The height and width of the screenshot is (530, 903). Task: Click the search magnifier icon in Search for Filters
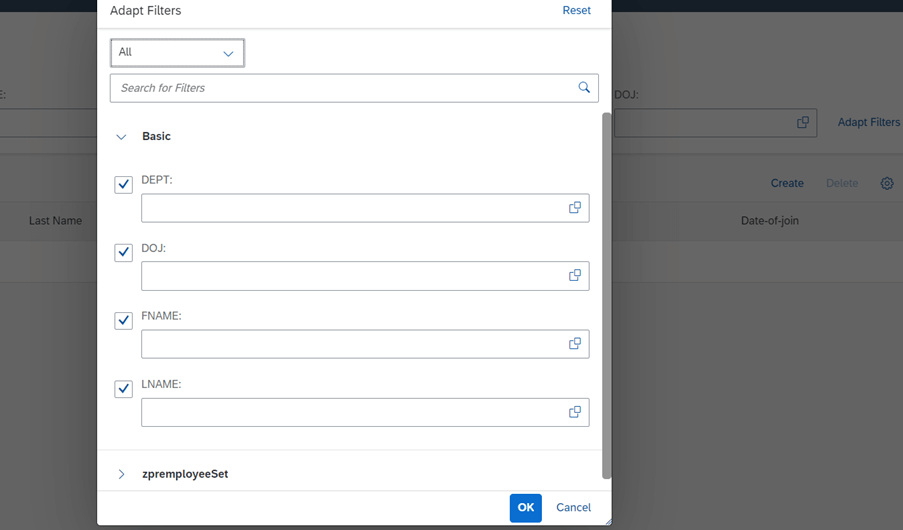click(584, 88)
